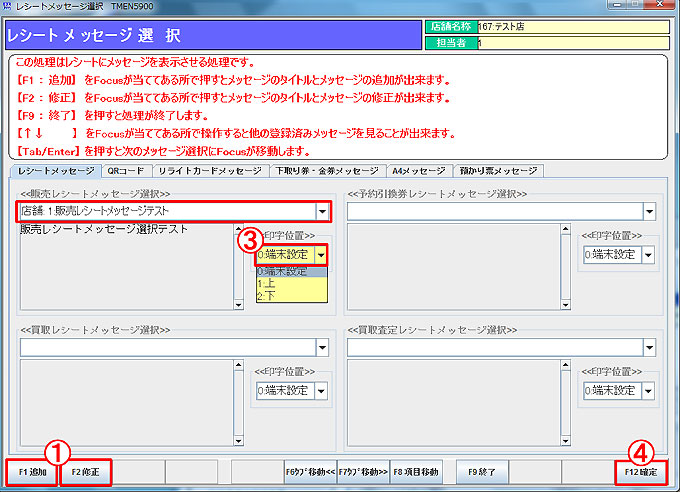Select 1:上 in the open list
Viewport: 680px width, 492px height.
coord(291,284)
